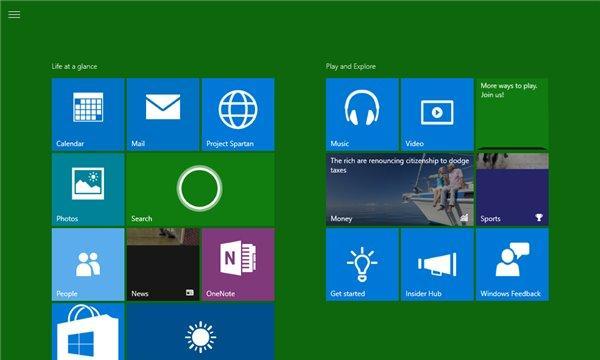Open the Insider Hub megaphone tile
Screen dimensions: 600x360
tap(437, 264)
